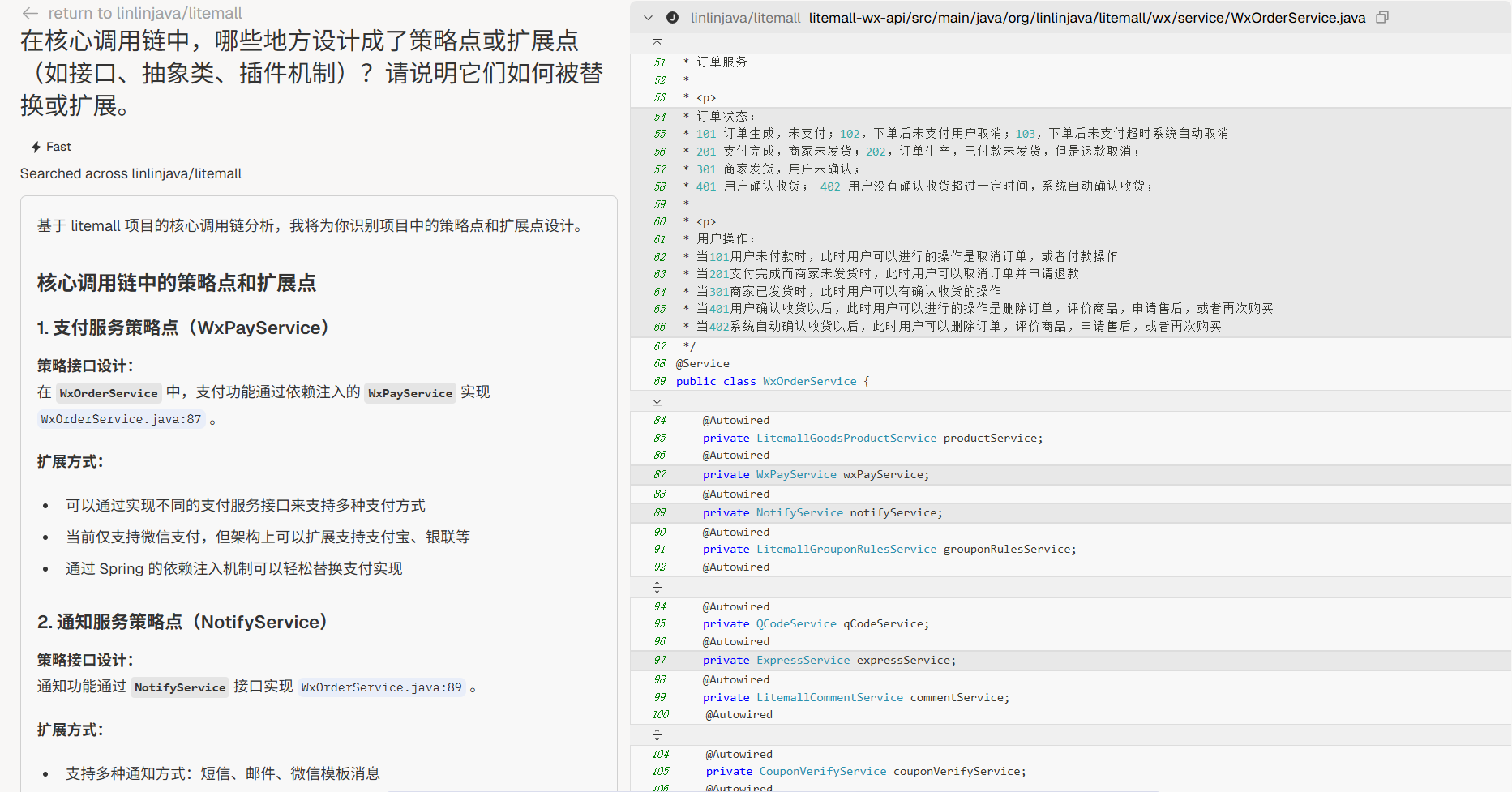Open the WxOrderService.java:87 code reference
Screen dimensions: 1512x792
[121, 419]
